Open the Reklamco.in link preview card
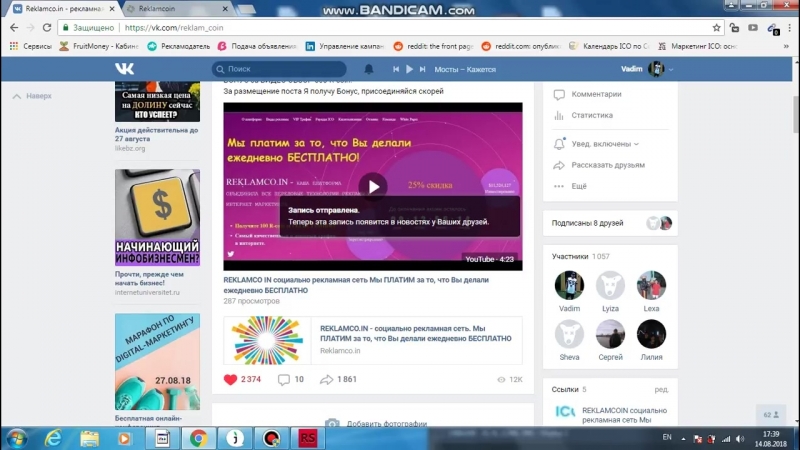 click(x=373, y=340)
